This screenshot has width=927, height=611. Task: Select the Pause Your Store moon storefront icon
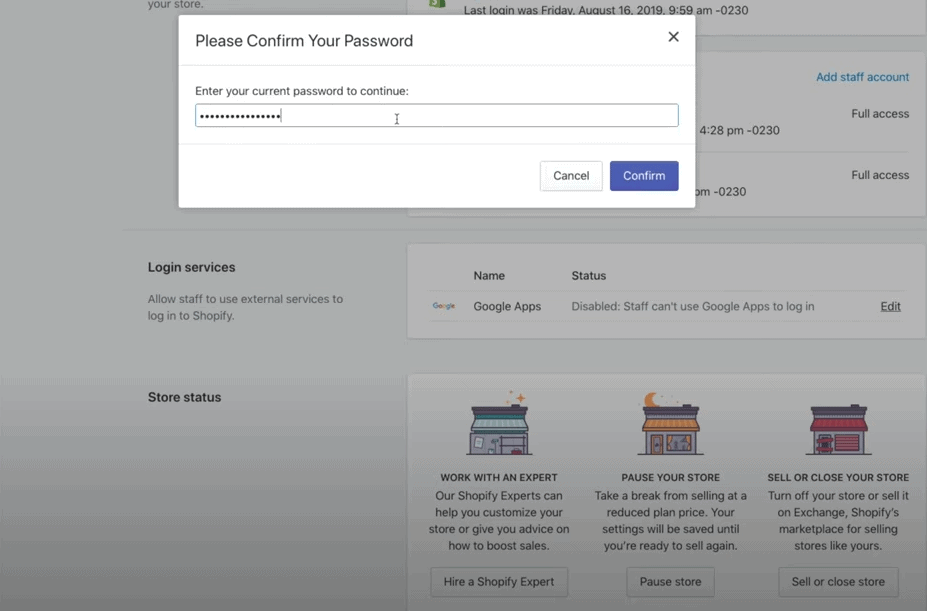(670, 424)
